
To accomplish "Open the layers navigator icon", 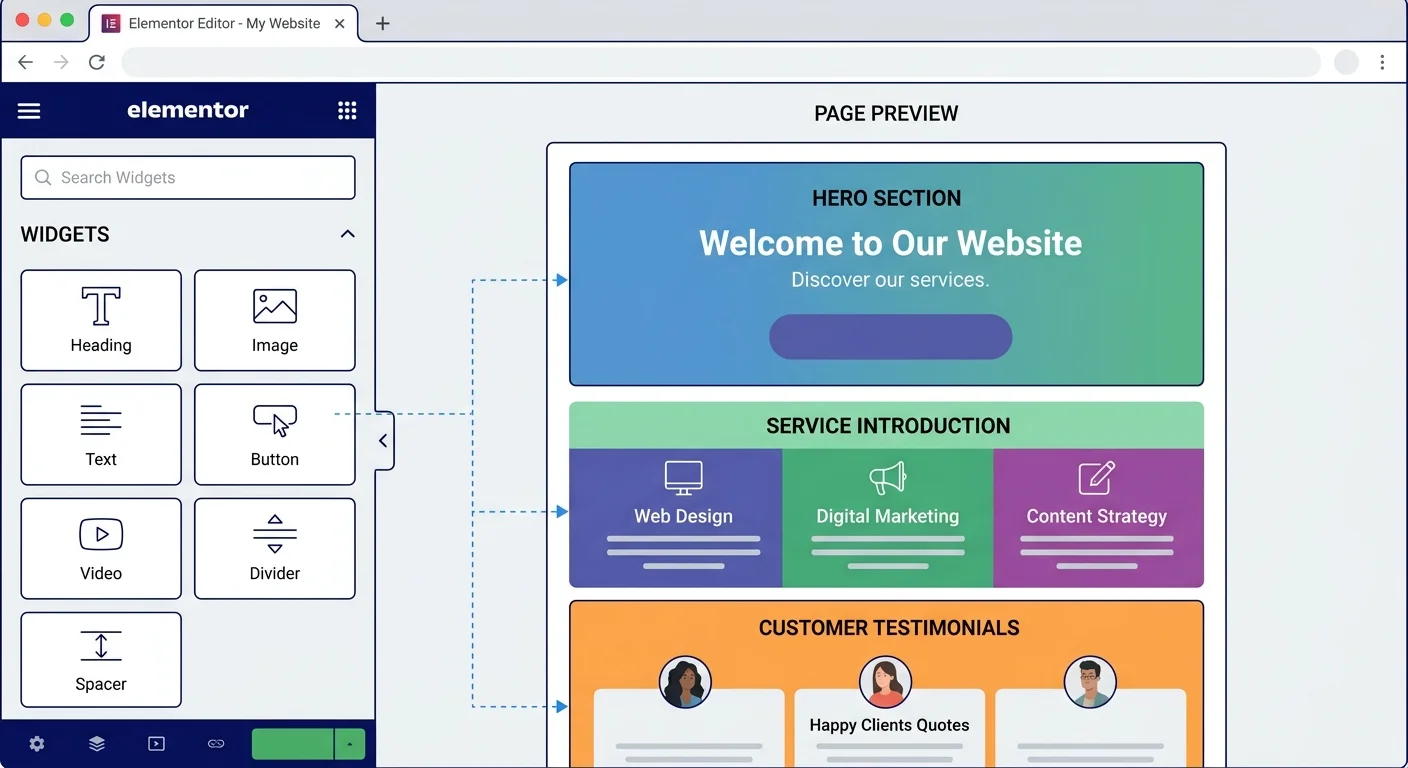I will [97, 744].
